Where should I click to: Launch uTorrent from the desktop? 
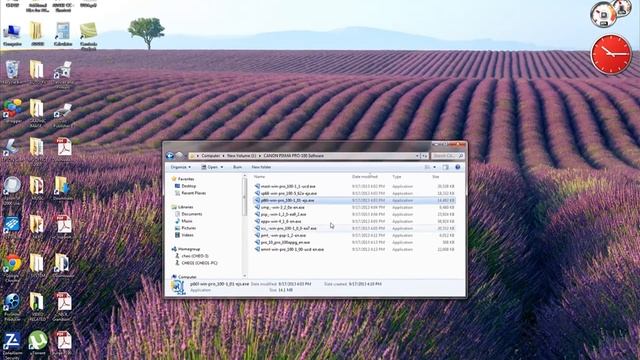(x=38, y=341)
